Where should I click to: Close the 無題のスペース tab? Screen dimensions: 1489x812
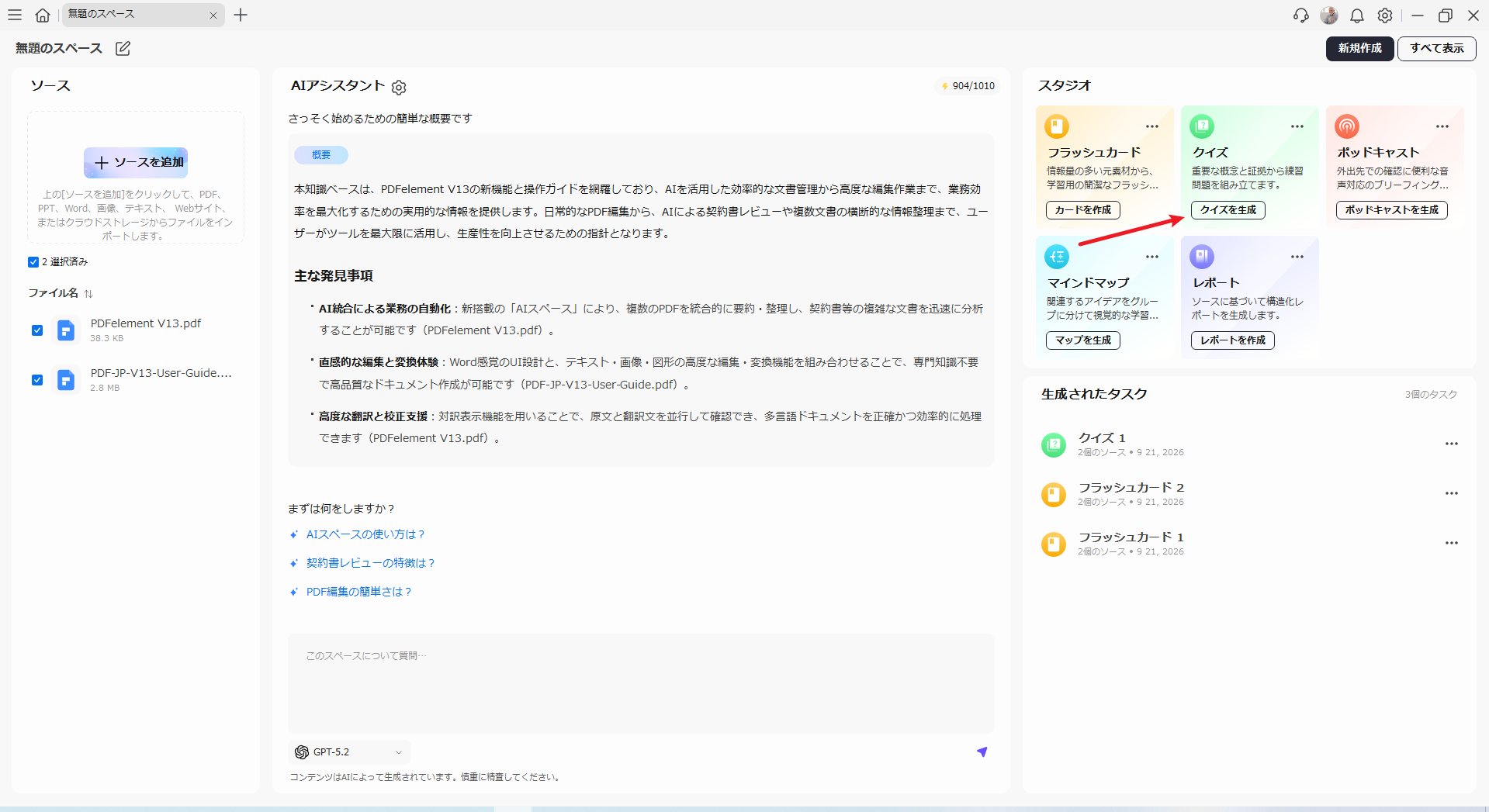213,16
